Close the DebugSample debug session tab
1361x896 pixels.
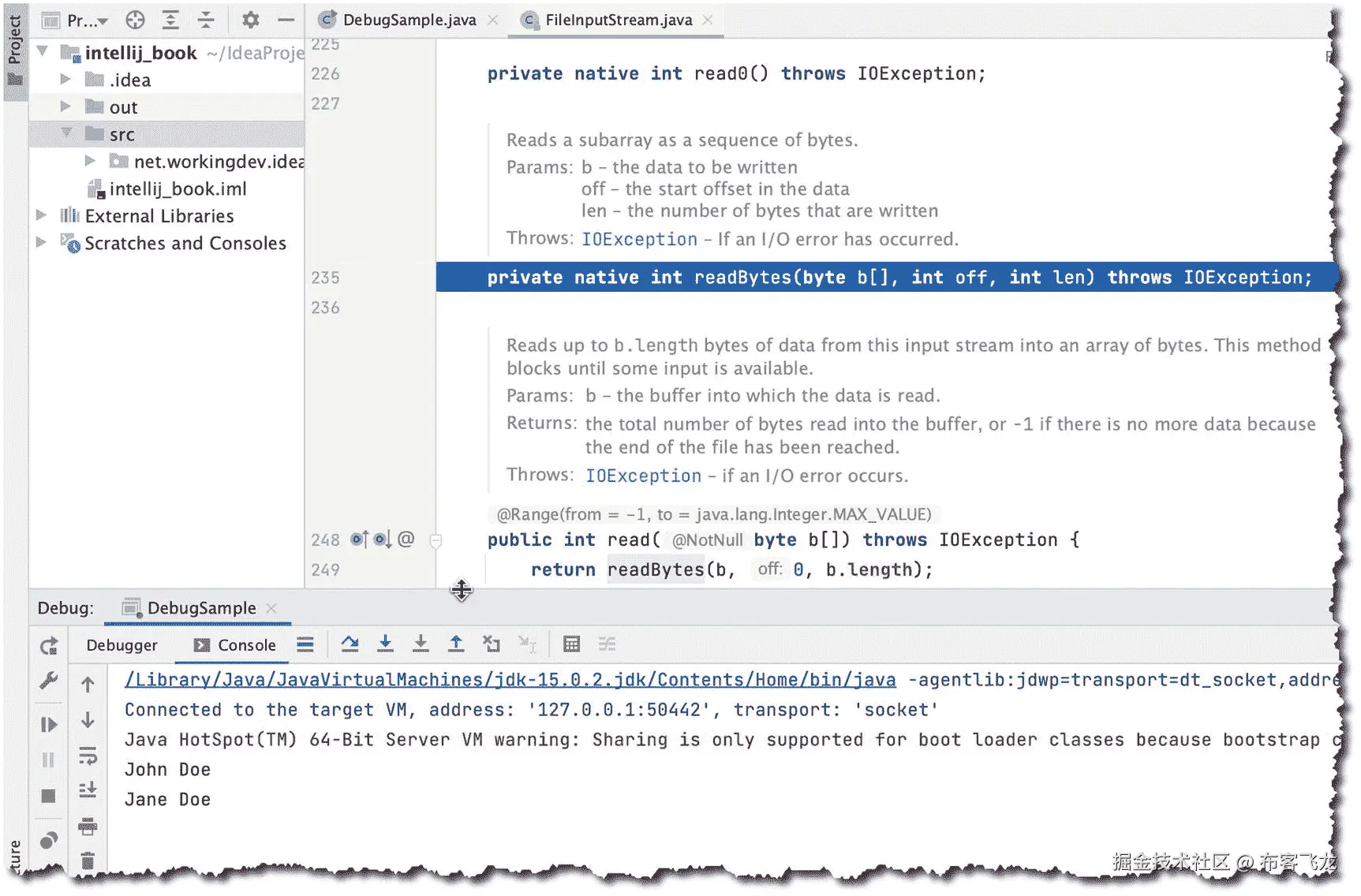271,608
